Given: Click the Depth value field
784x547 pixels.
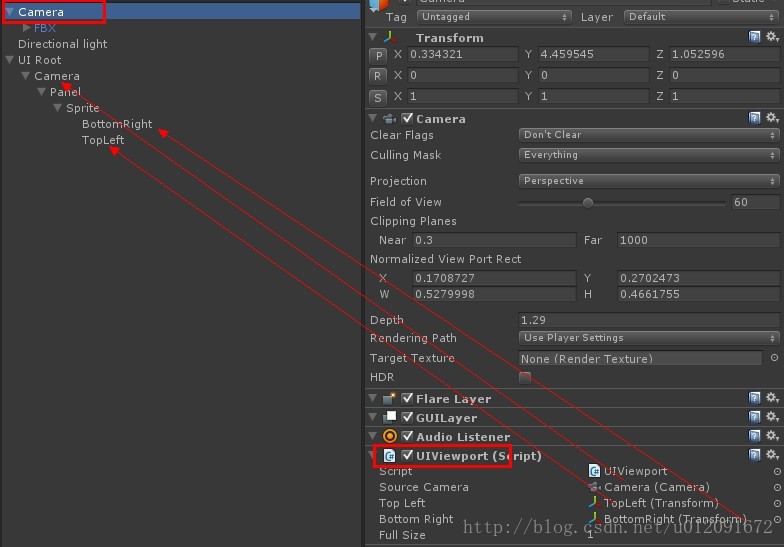Looking at the screenshot, I should click(649, 320).
